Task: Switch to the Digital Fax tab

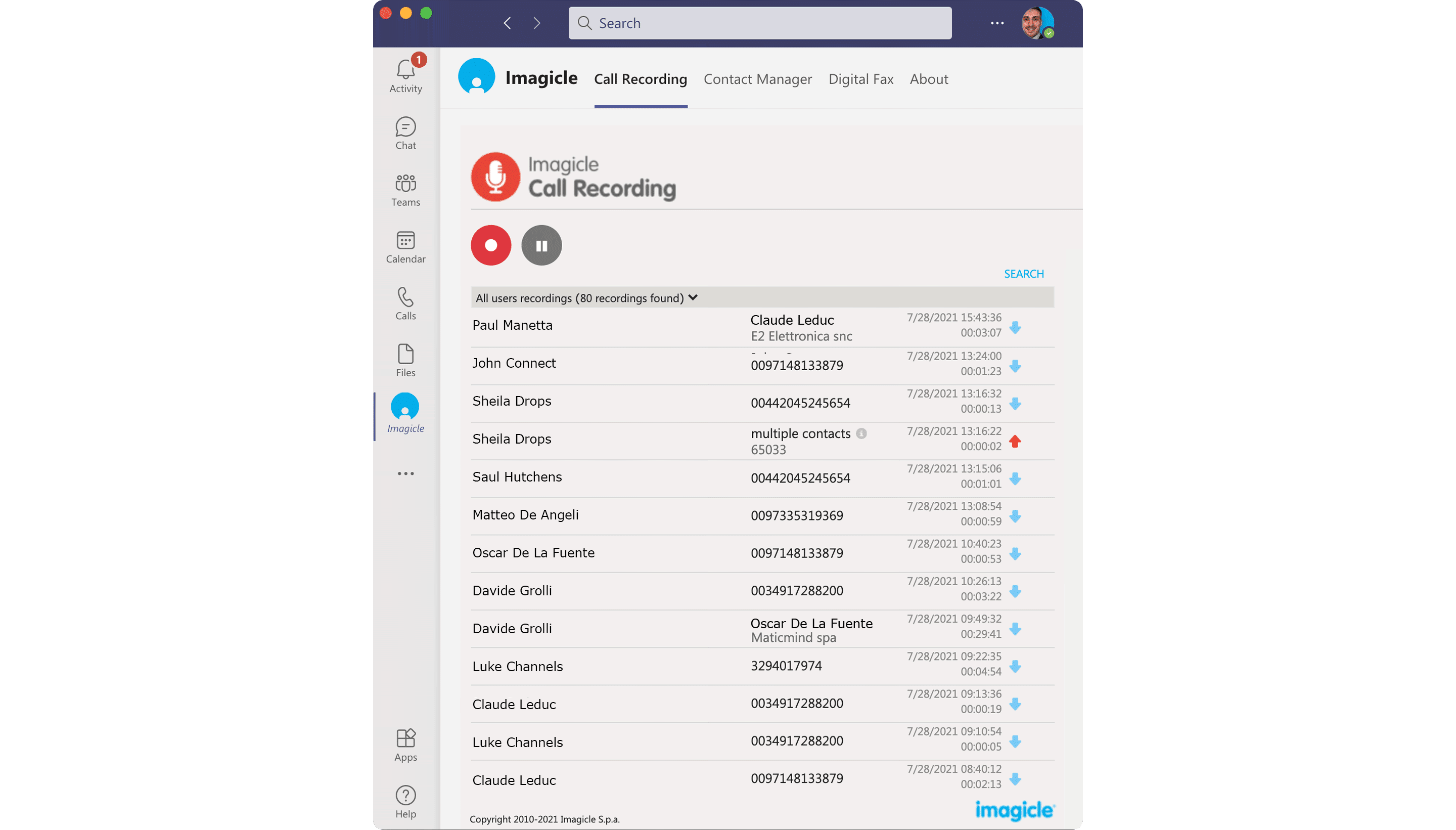Action: click(x=860, y=79)
